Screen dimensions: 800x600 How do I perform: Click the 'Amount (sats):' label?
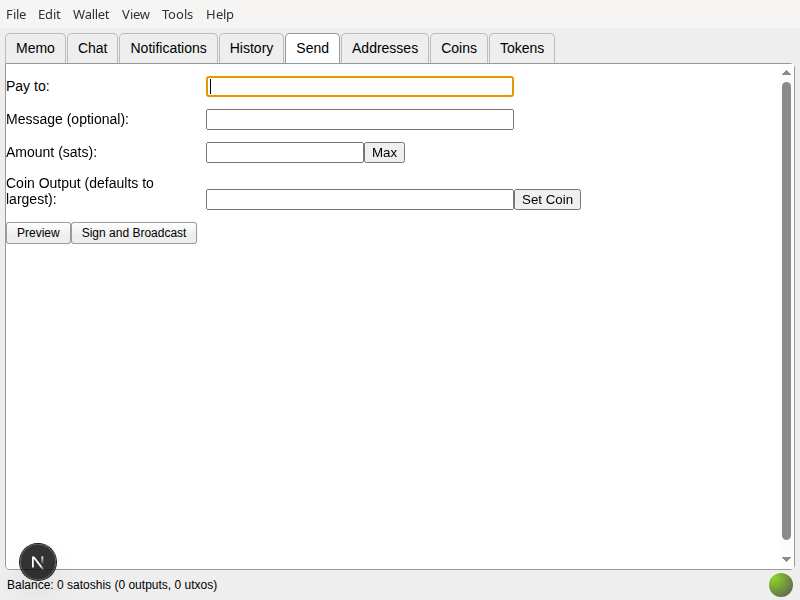52,152
